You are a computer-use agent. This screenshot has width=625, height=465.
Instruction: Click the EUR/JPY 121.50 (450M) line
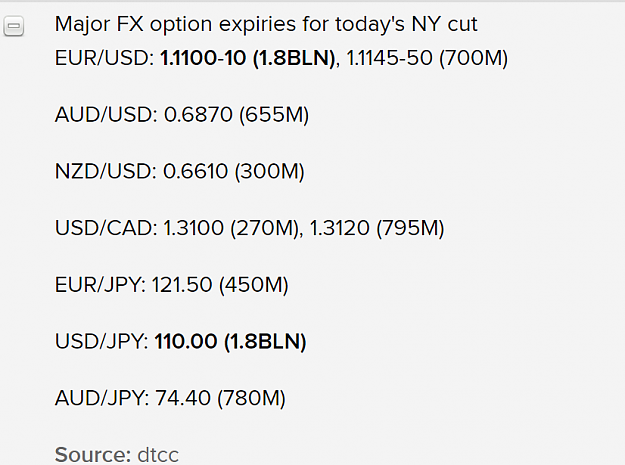point(171,284)
